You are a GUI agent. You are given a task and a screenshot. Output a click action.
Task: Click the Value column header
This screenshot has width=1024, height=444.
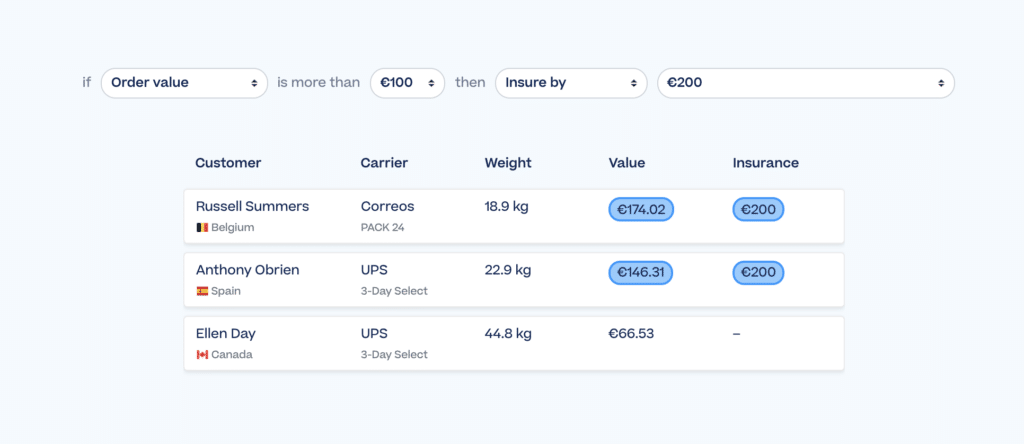tap(627, 163)
